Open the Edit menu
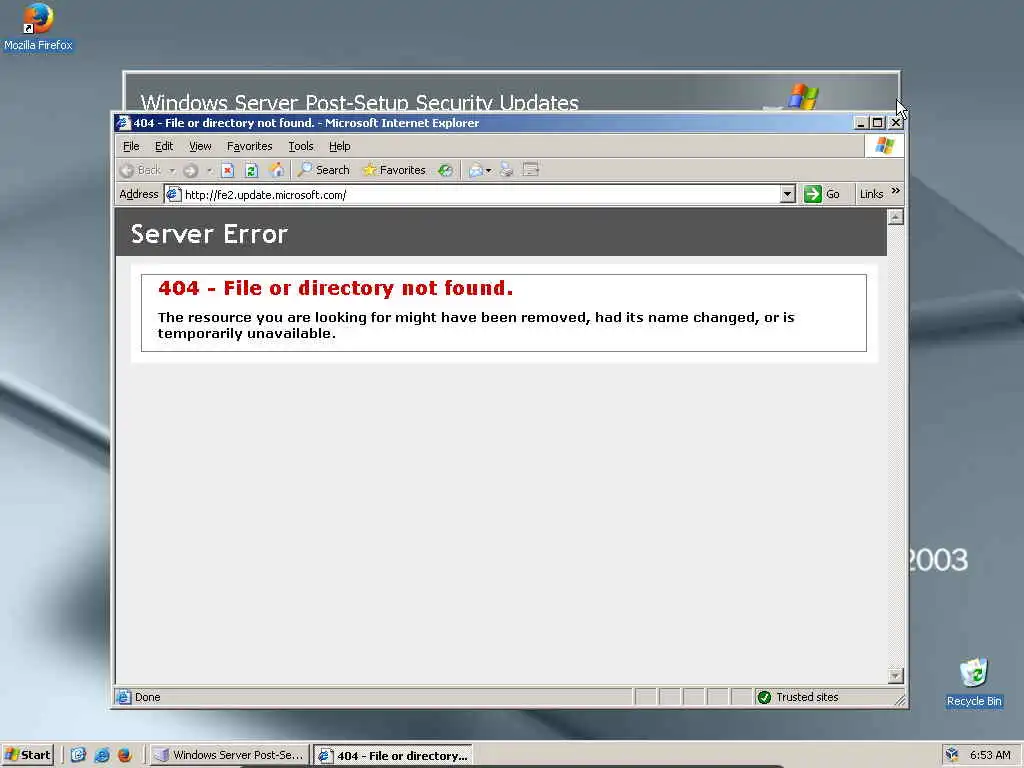The width and height of the screenshot is (1024, 768). (164, 146)
